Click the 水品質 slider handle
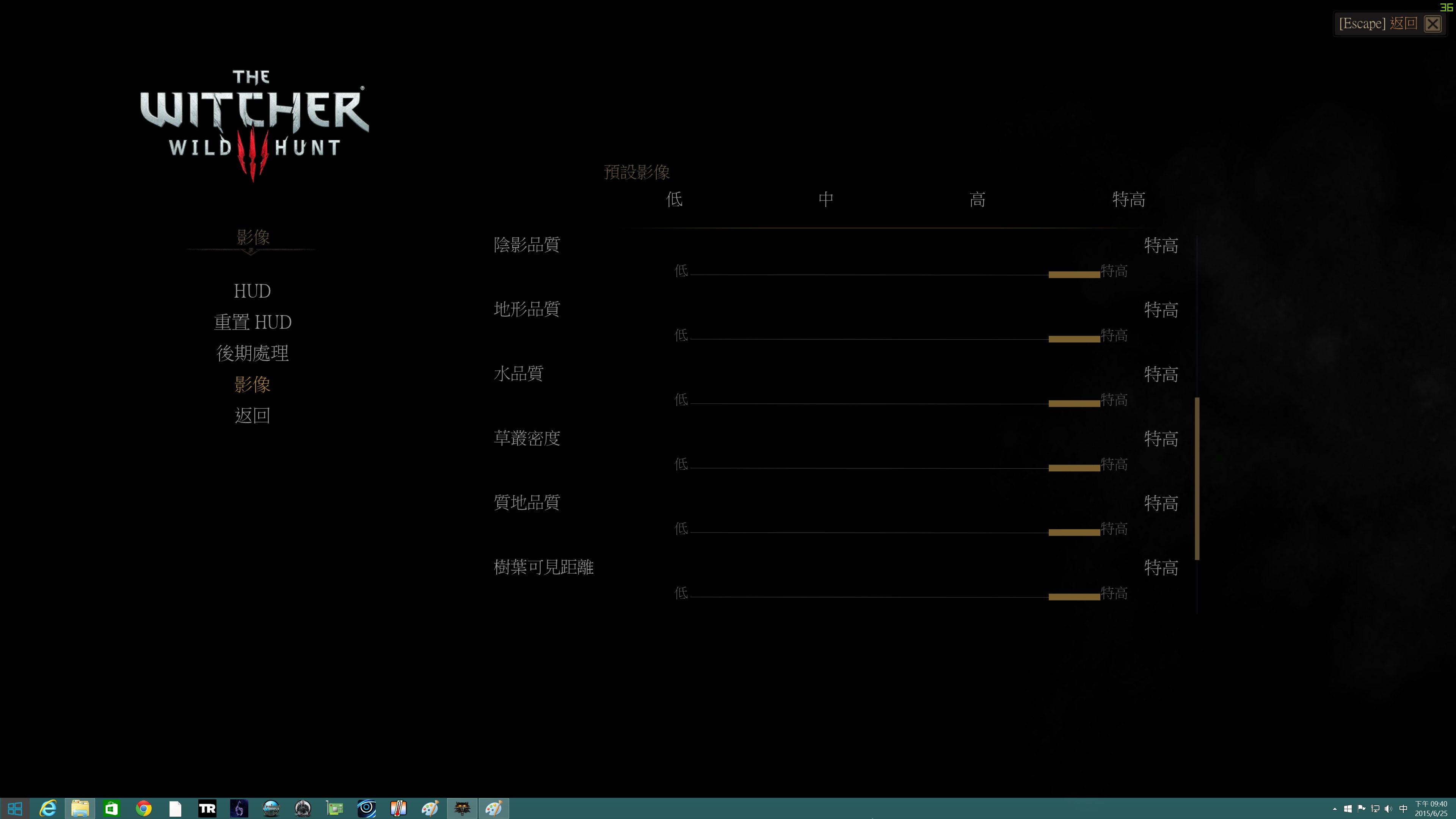Screen dimensions: 1456x819 tap(1074, 403)
